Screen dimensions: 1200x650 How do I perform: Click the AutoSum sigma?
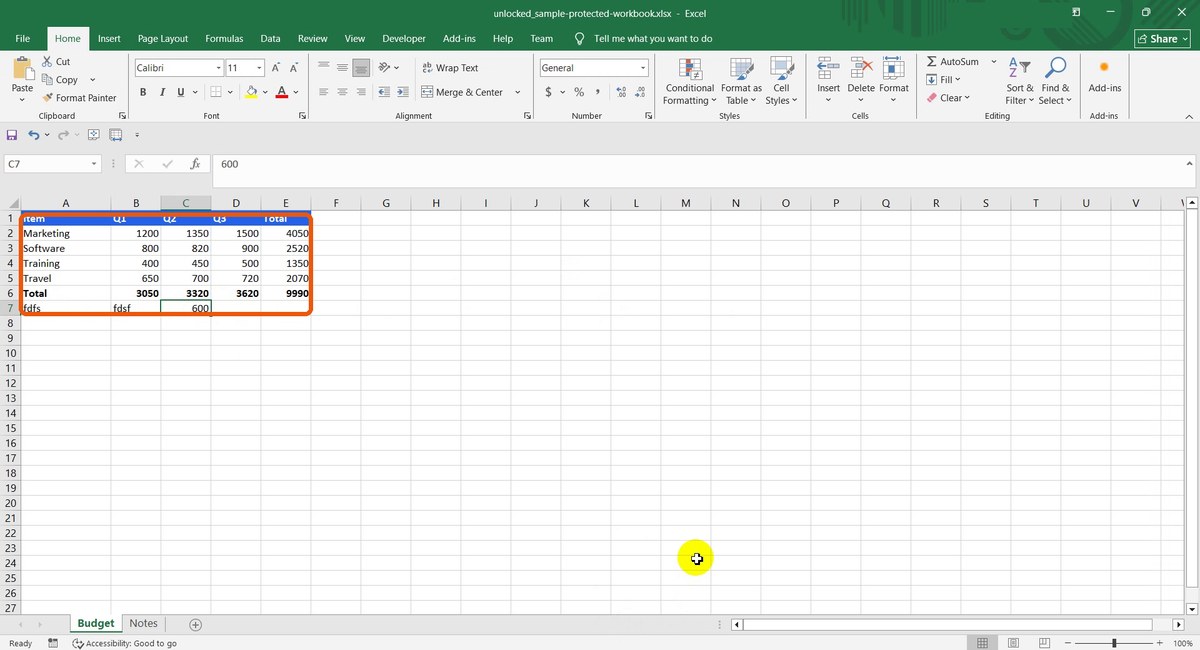pos(932,62)
